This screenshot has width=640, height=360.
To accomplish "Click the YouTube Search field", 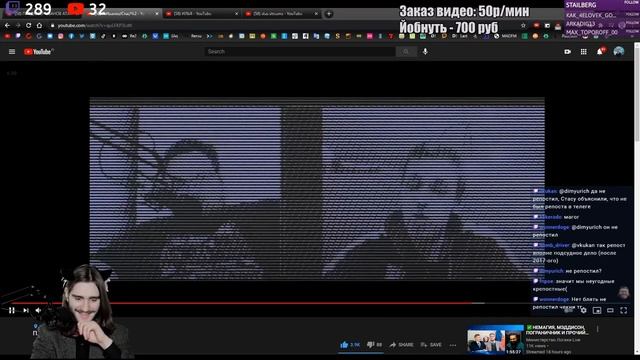I will click(x=300, y=51).
